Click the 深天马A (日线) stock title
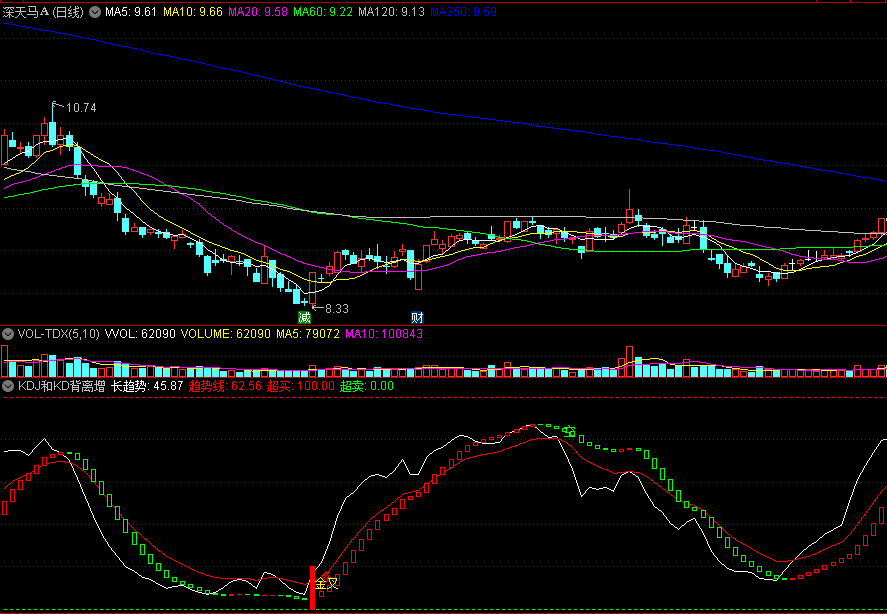This screenshot has width=887, height=614. coord(43,12)
